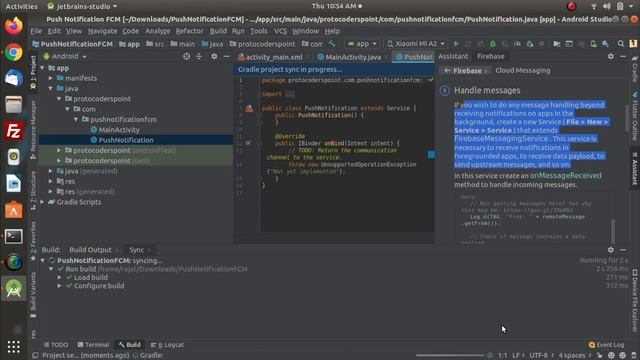Screen dimensions: 640x360
Task: Run the app with green play icon
Action: (x=456, y=44)
